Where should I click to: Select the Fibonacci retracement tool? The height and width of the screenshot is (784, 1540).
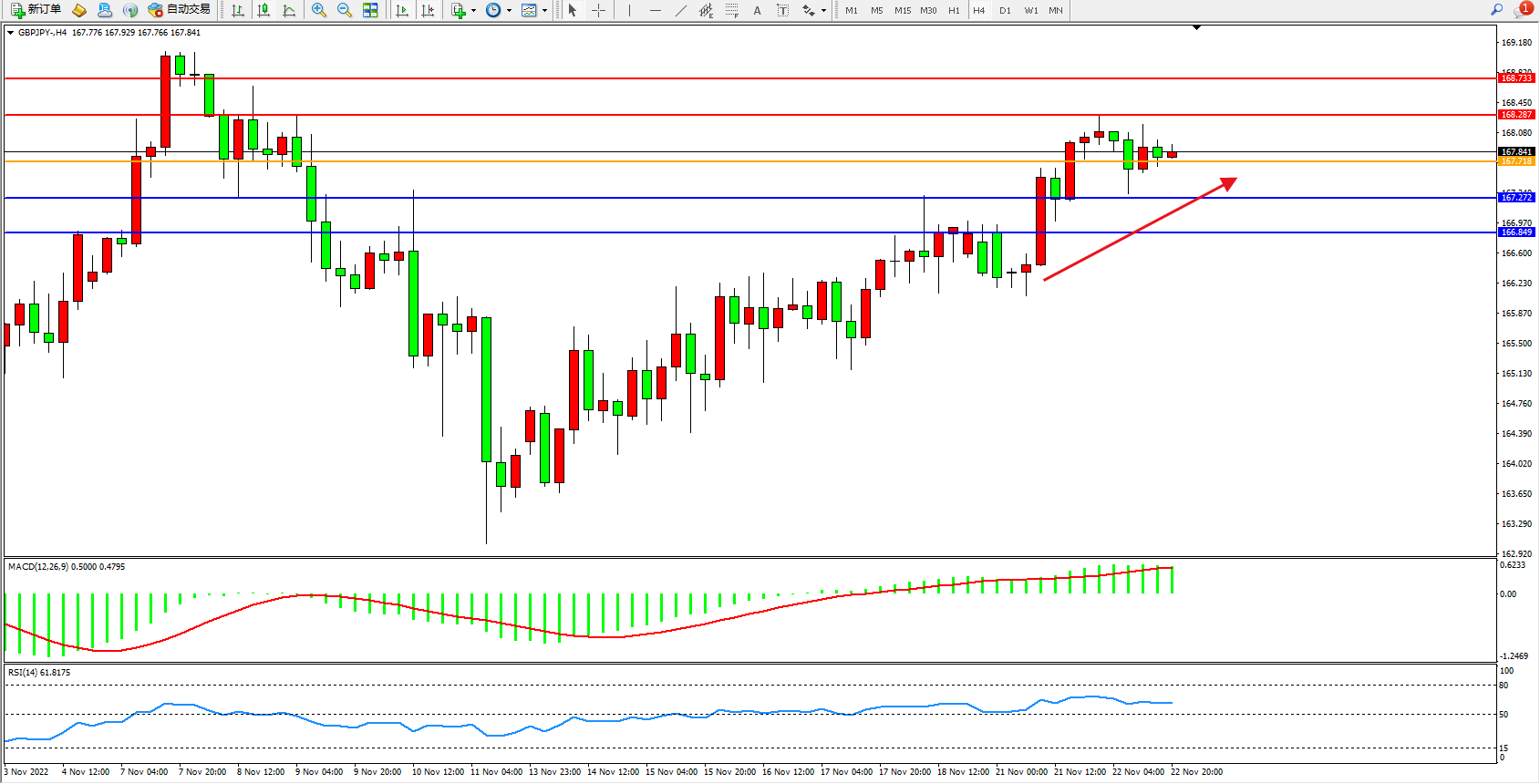(731, 10)
